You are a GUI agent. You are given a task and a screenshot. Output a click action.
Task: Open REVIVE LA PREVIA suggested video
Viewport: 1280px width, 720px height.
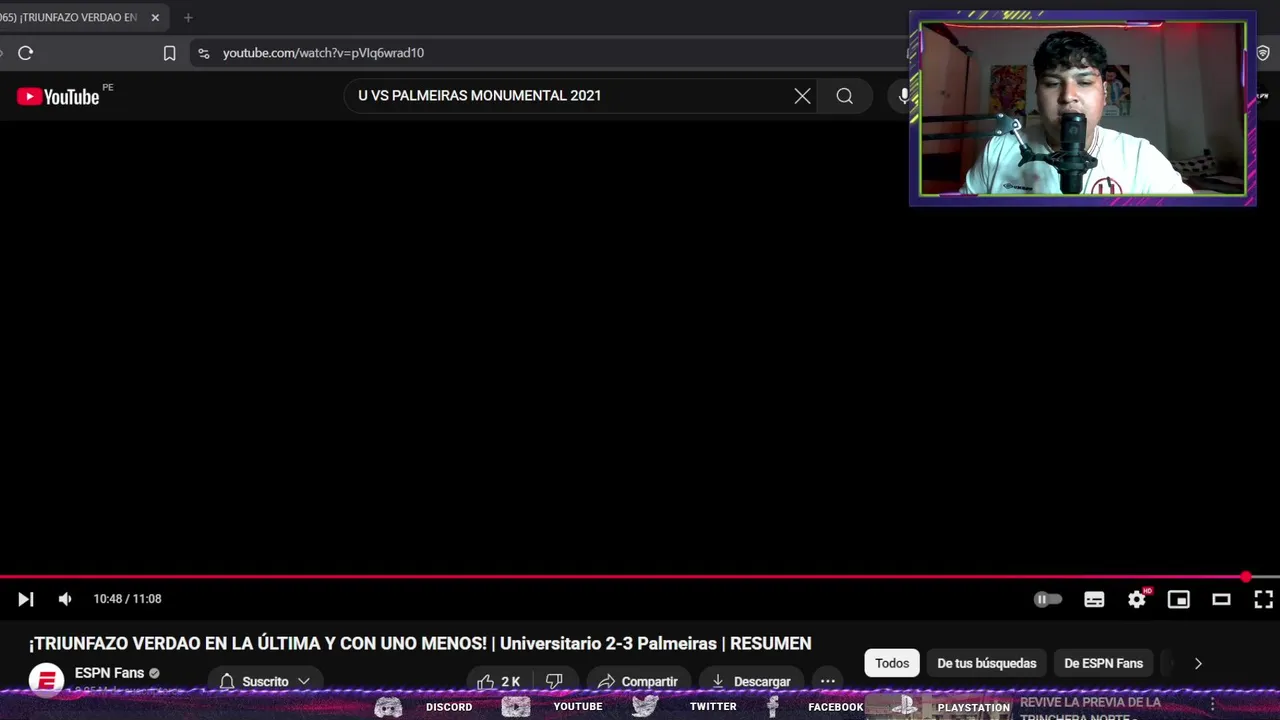(x=1090, y=708)
